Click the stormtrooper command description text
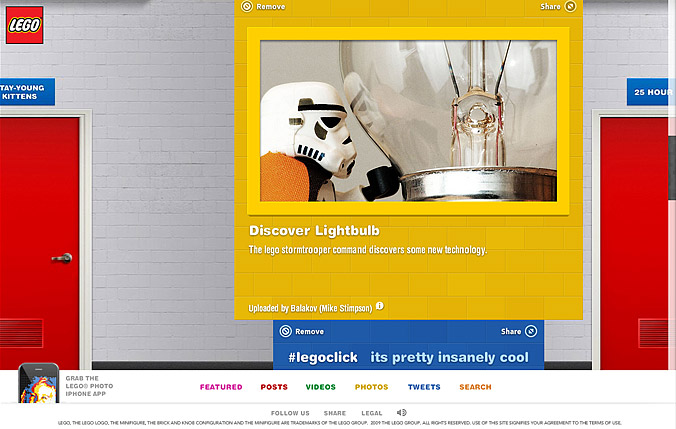676x429 pixels. click(368, 250)
